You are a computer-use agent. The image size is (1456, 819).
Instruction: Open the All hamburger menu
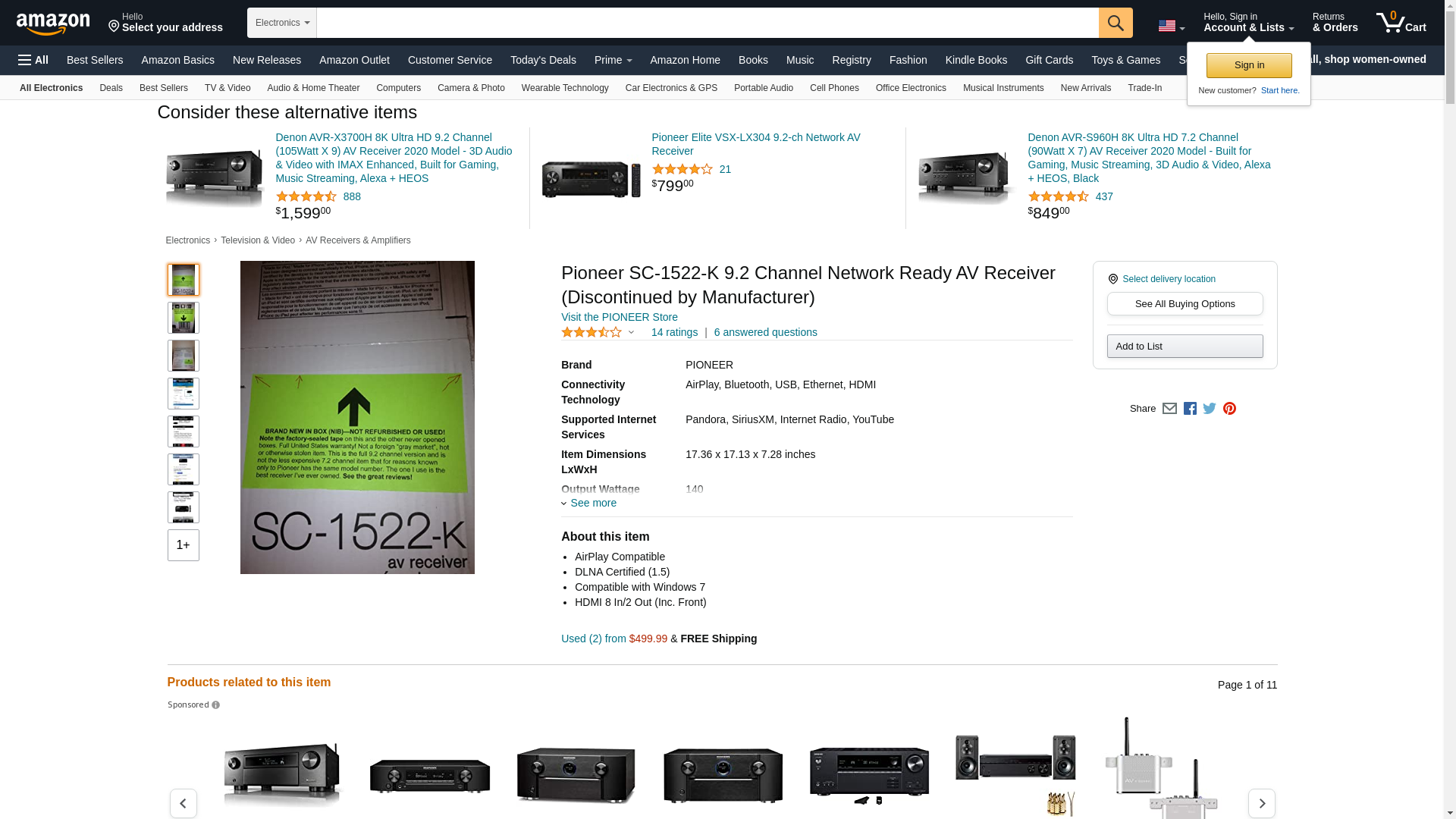[x=33, y=60]
